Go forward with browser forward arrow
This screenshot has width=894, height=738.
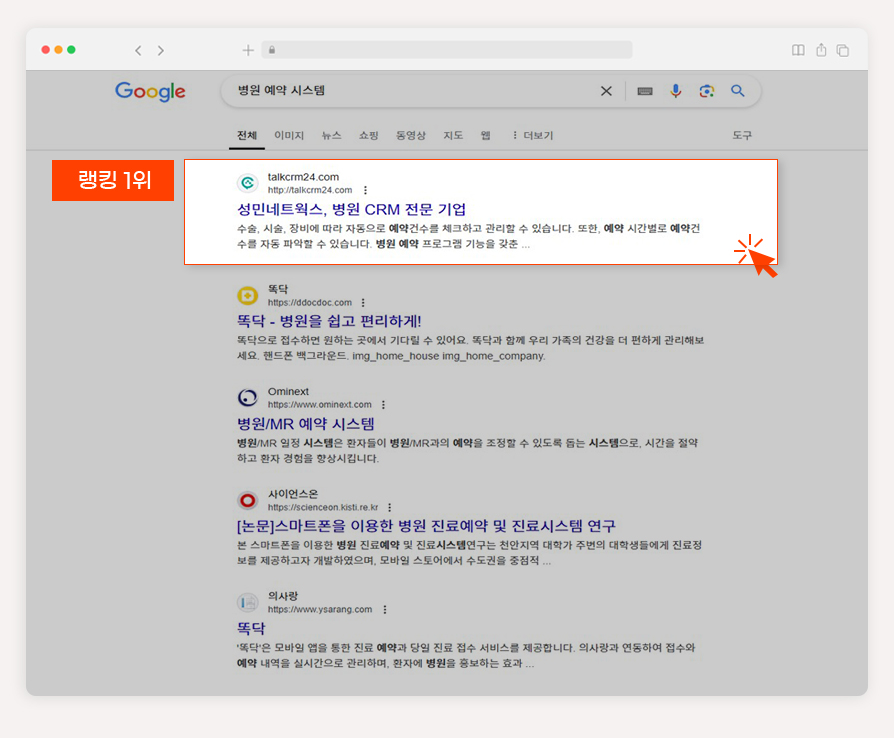161,50
